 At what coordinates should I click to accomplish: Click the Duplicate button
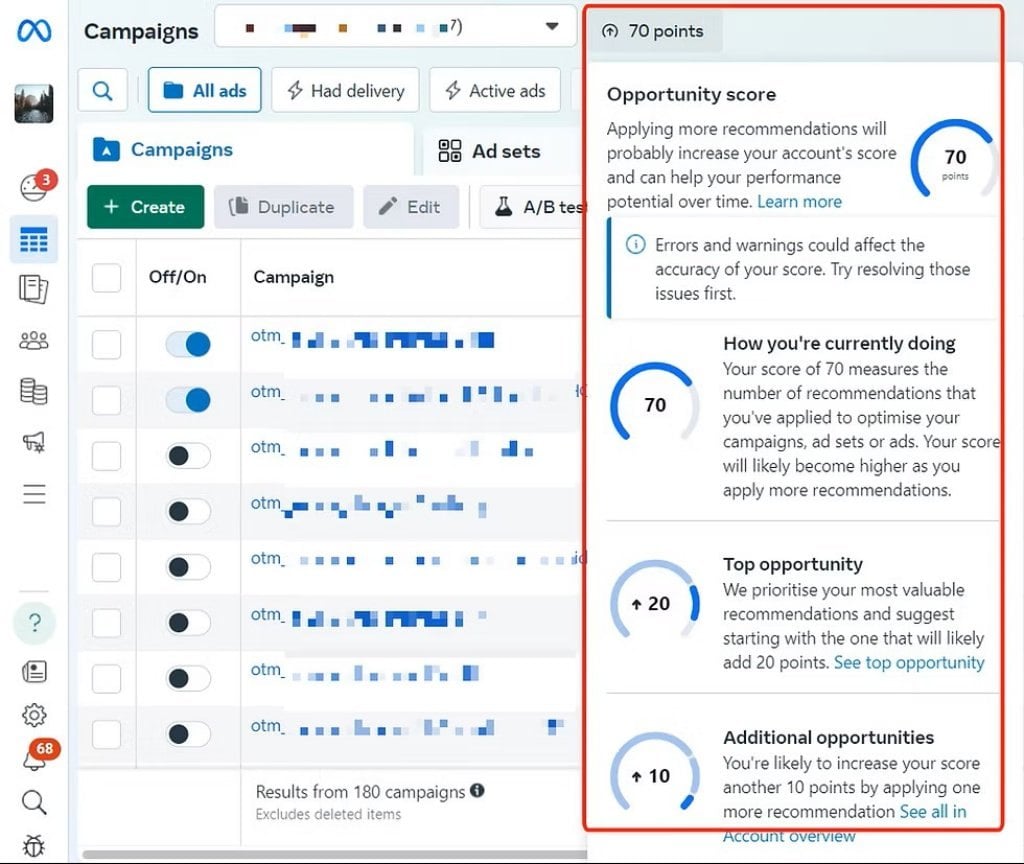(283, 207)
